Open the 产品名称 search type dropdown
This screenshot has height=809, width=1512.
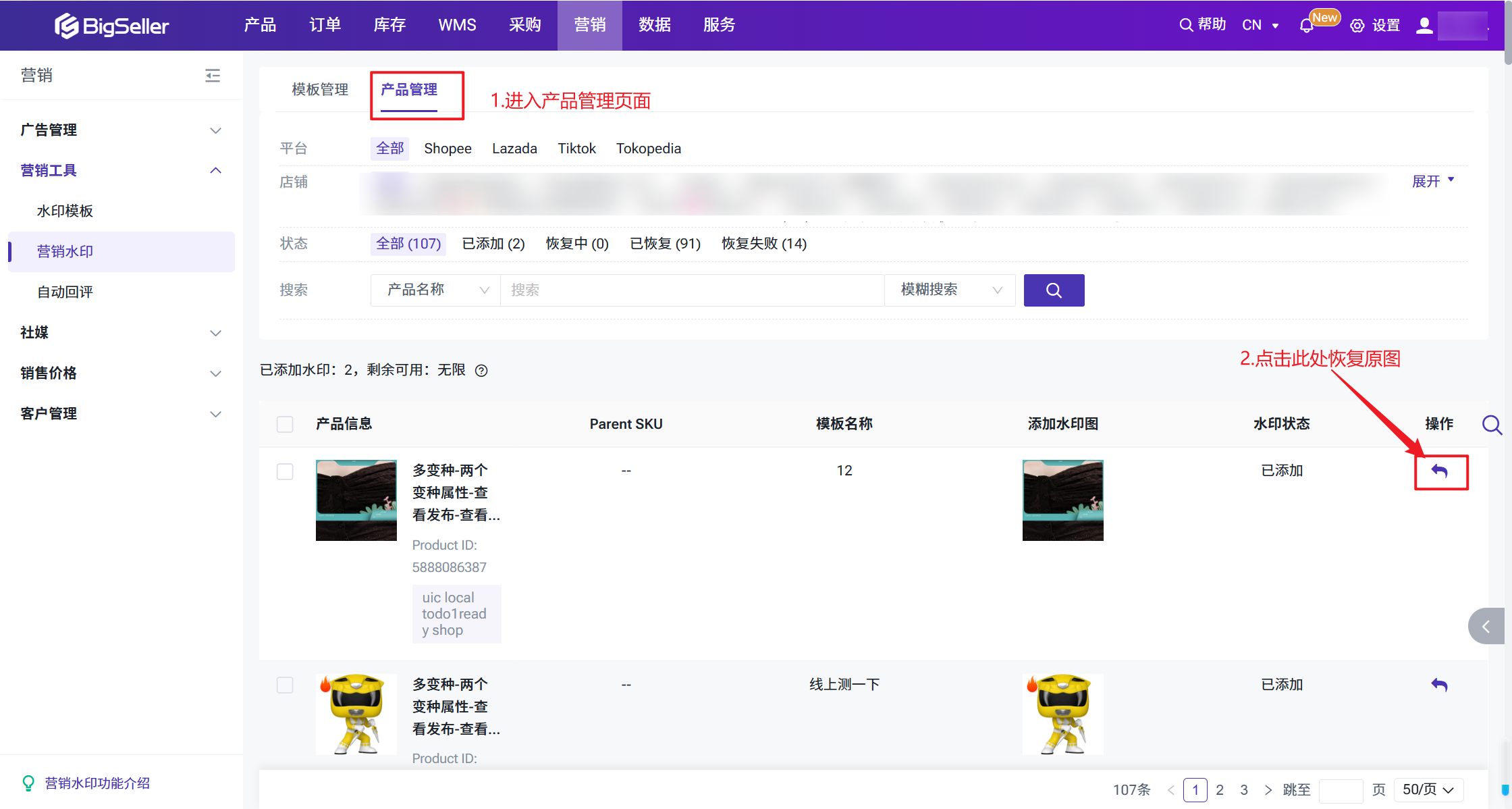(435, 290)
